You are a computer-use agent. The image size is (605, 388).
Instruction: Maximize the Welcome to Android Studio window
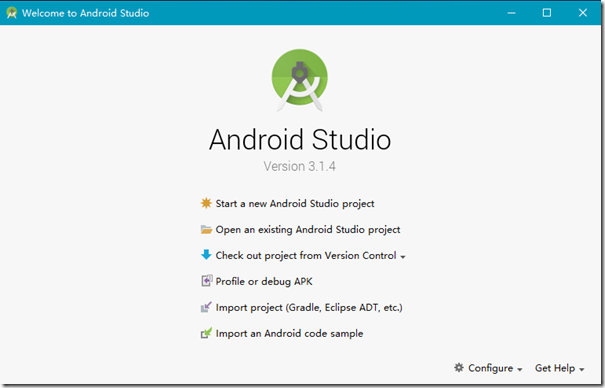point(547,13)
